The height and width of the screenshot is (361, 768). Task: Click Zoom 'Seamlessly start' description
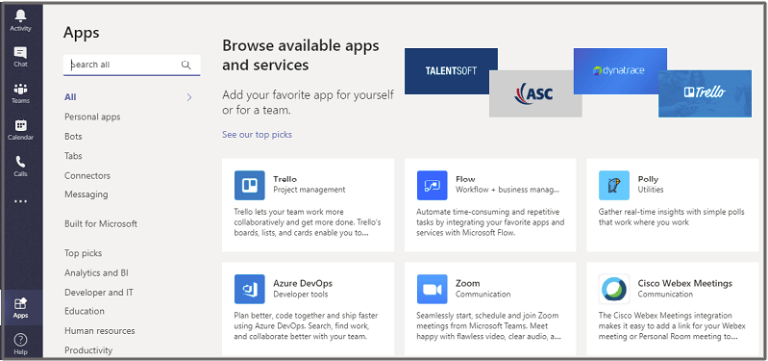(489, 326)
